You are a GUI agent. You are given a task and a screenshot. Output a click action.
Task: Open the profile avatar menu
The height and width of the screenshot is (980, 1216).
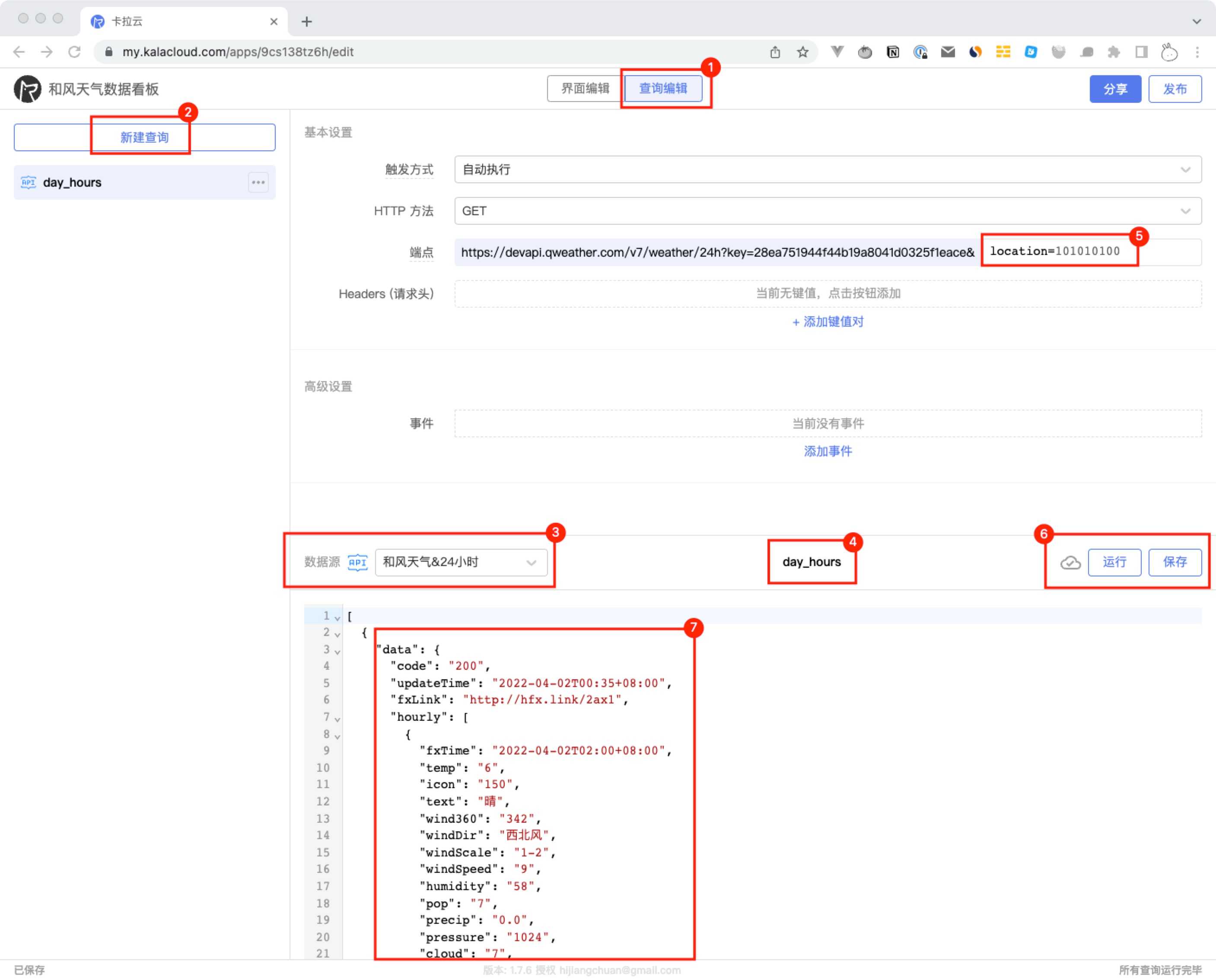coord(1169,52)
